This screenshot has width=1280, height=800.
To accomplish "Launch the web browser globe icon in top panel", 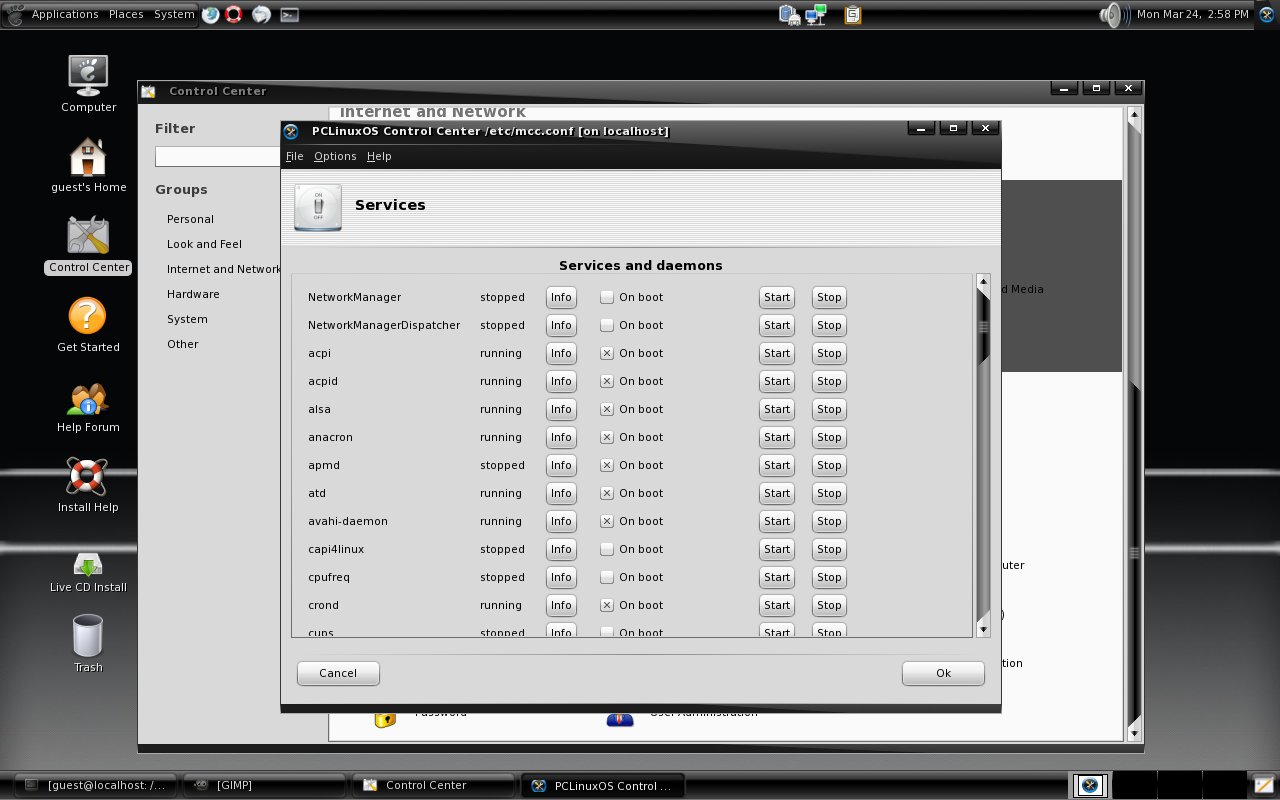I will pyautogui.click(x=211, y=15).
